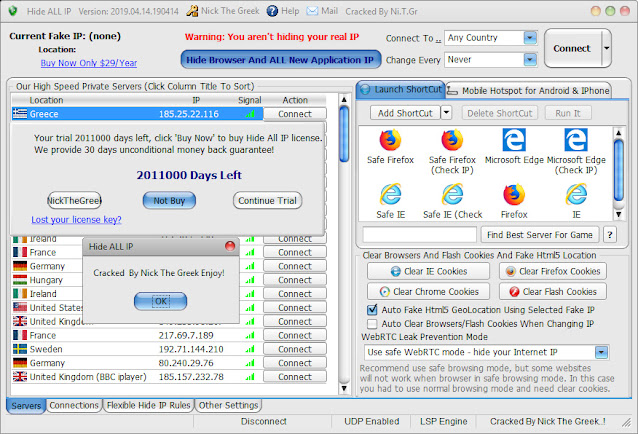
Task: Expand the Add ShortCut dropdown arrow
Action: (446, 113)
